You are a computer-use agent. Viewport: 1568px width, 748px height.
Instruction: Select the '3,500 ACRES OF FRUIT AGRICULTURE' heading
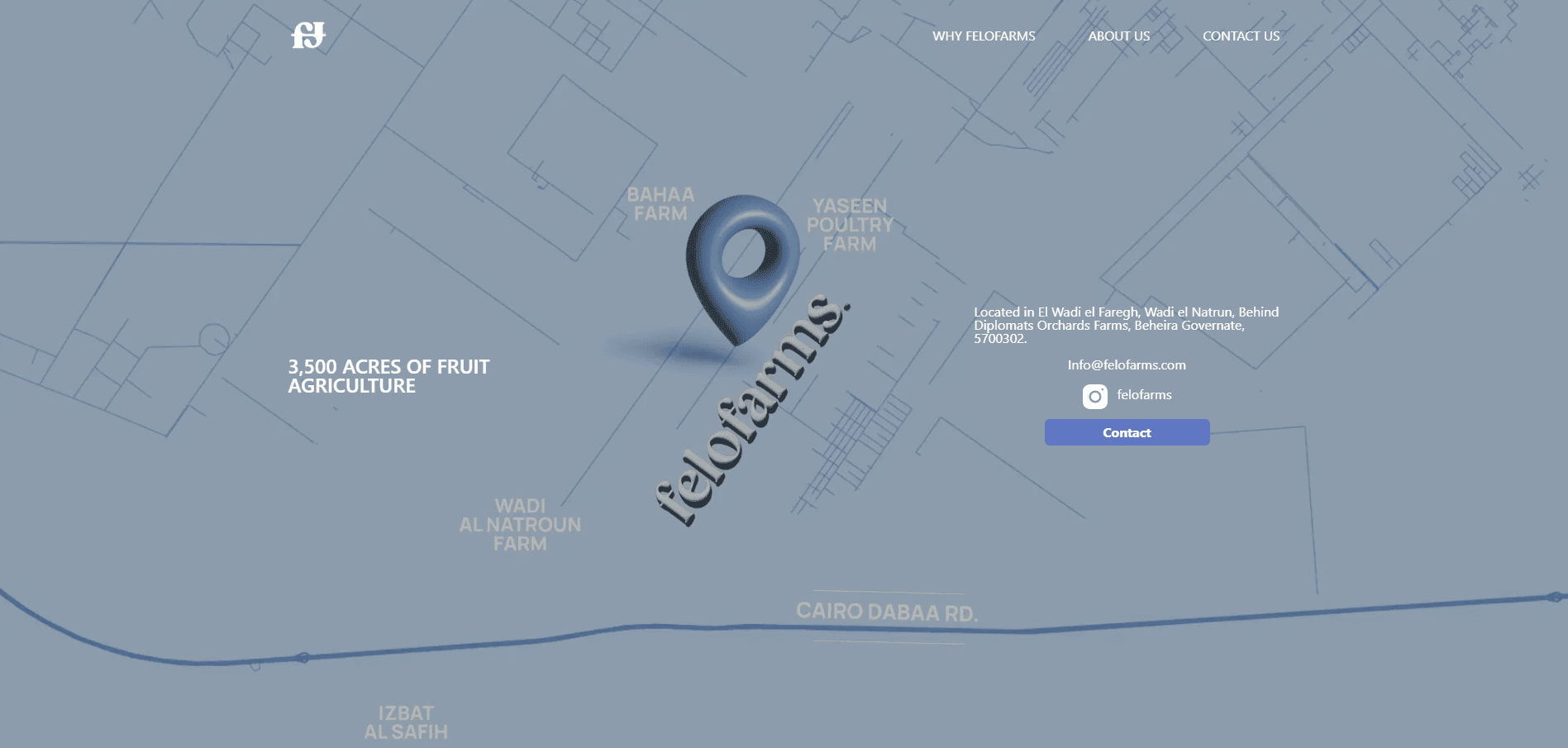pos(388,376)
